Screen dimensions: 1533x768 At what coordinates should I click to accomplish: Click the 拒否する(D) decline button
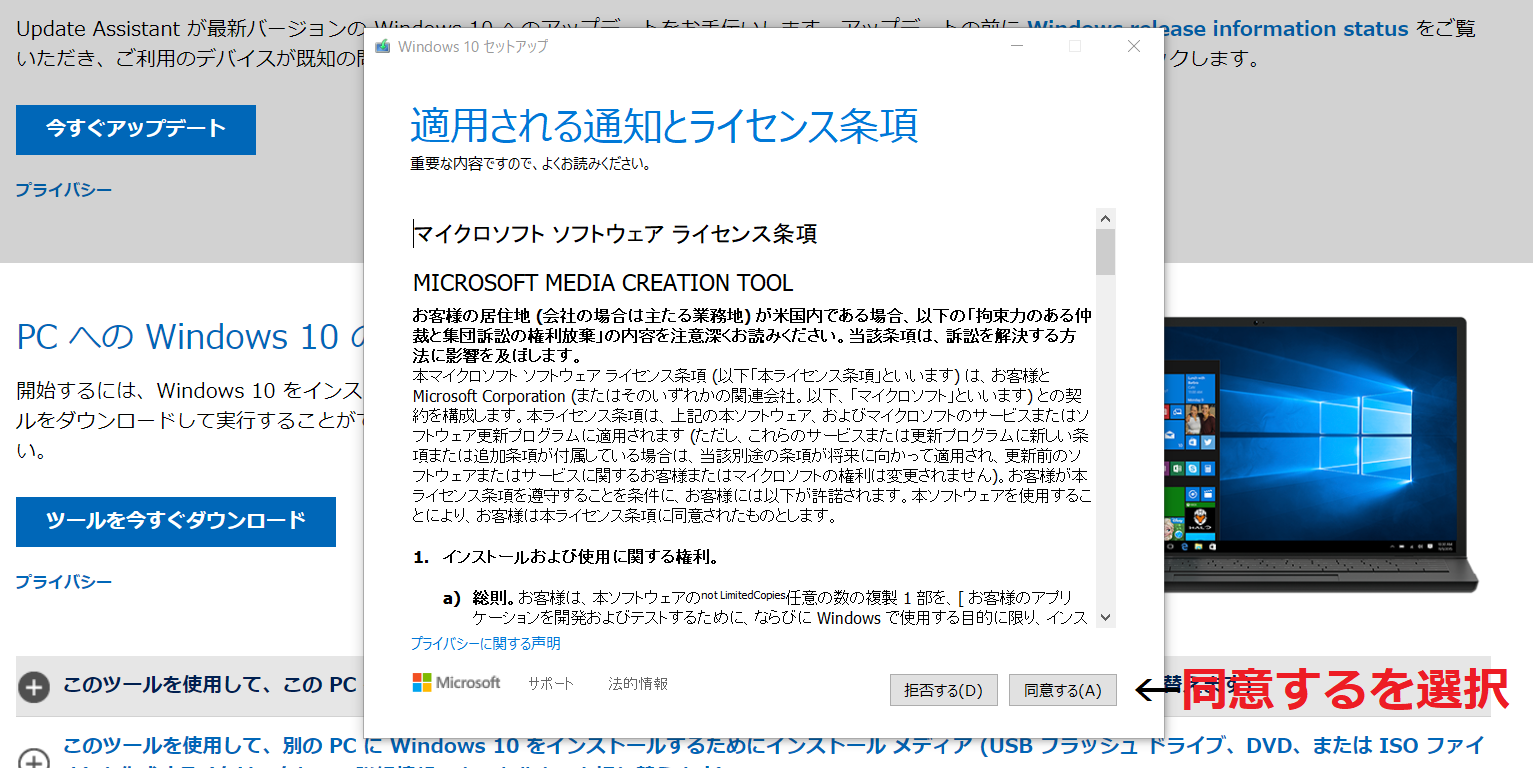(943, 690)
